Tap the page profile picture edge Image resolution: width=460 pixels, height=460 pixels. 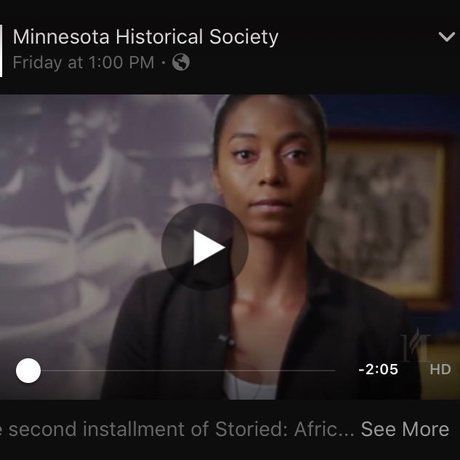tap(1, 51)
